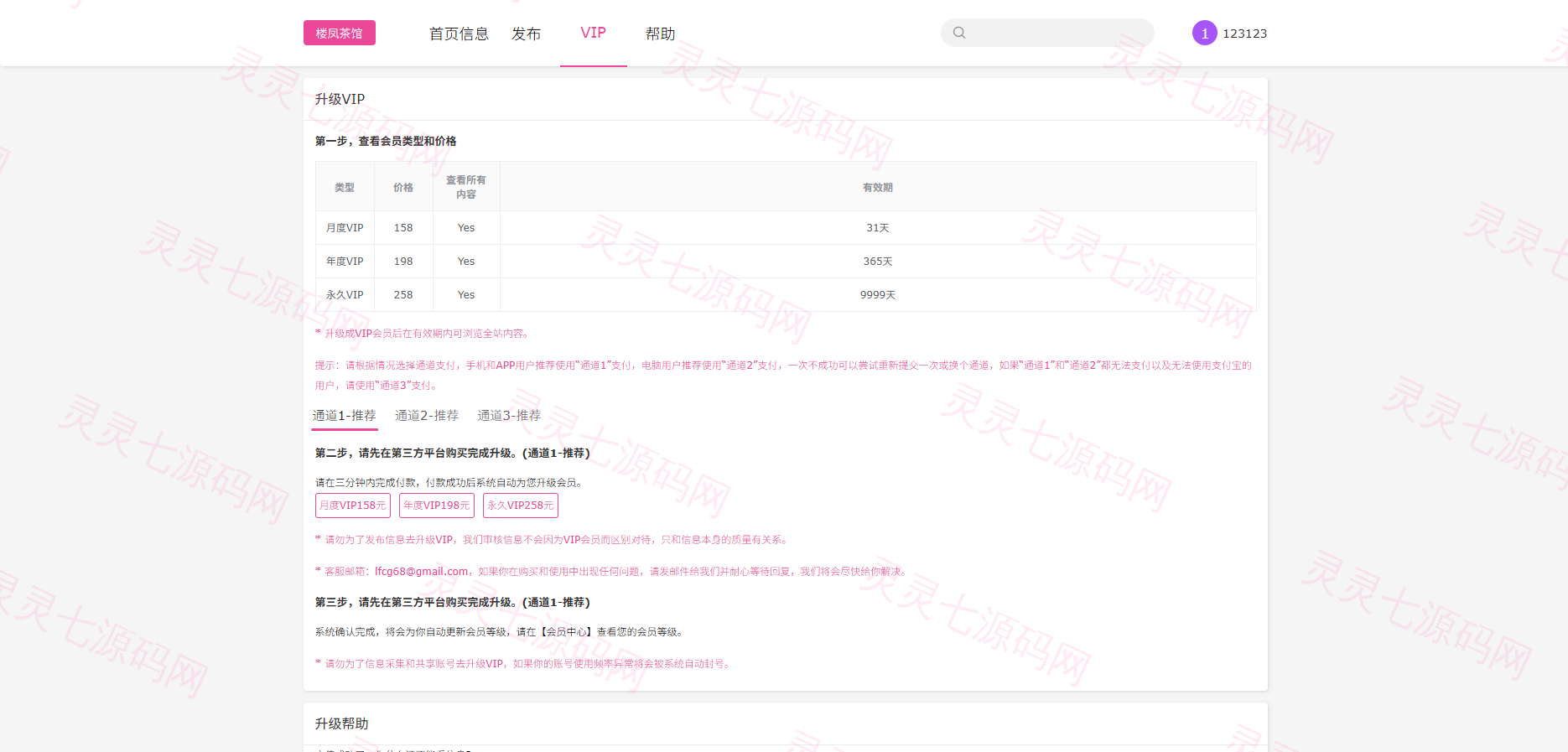
Task: Switch to the 通道2-推荐 tab
Action: [427, 416]
